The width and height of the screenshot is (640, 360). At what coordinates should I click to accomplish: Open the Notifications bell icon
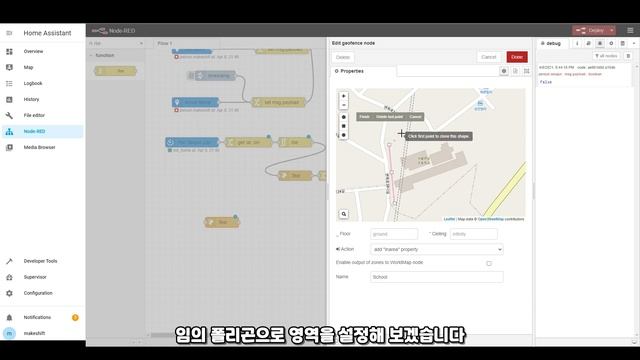9,318
